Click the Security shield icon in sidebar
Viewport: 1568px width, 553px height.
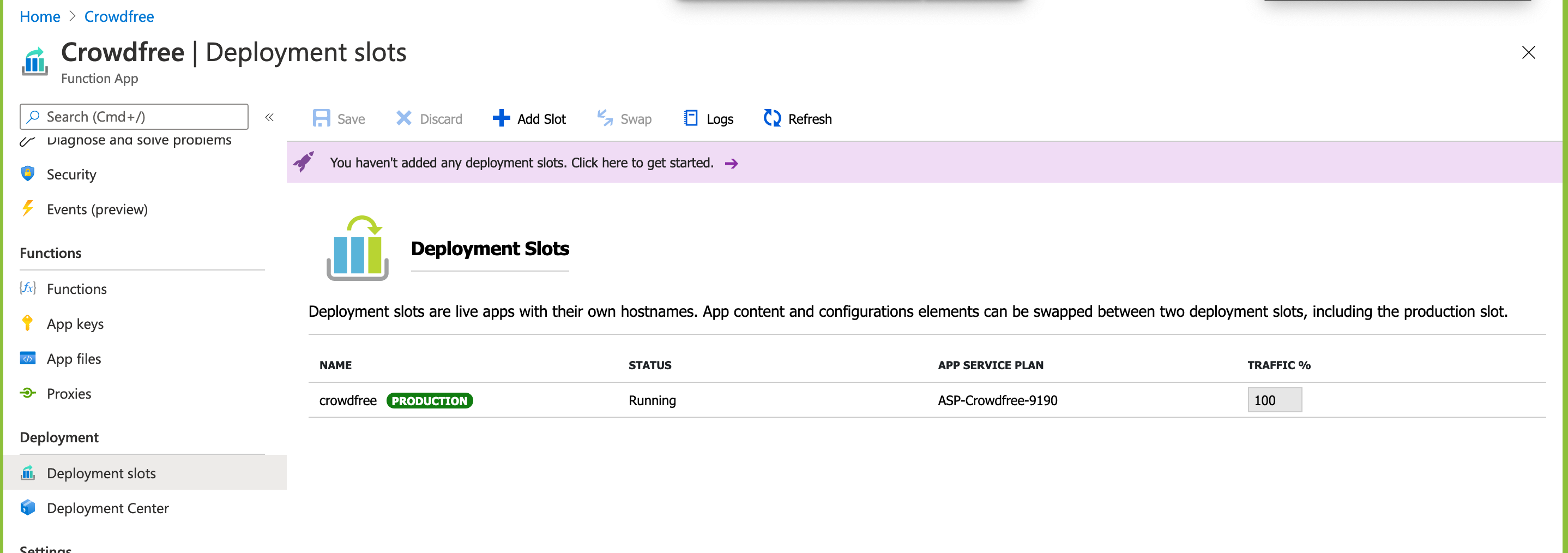(x=28, y=173)
